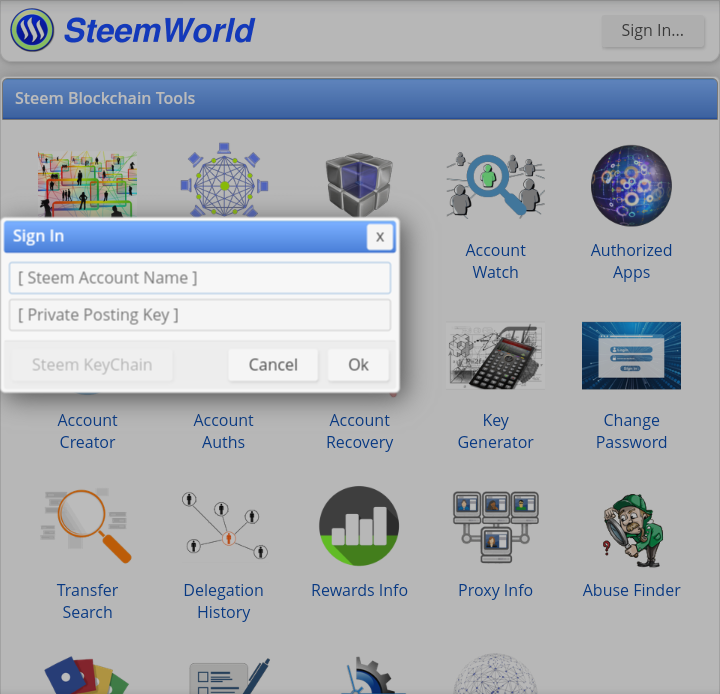Click the Account Creator link text

click(87, 431)
